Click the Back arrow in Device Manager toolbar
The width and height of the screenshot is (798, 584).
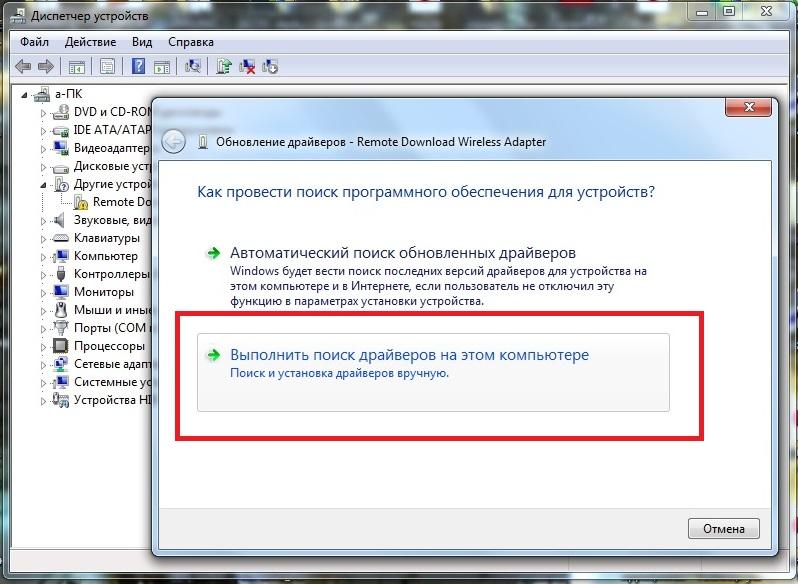23,66
